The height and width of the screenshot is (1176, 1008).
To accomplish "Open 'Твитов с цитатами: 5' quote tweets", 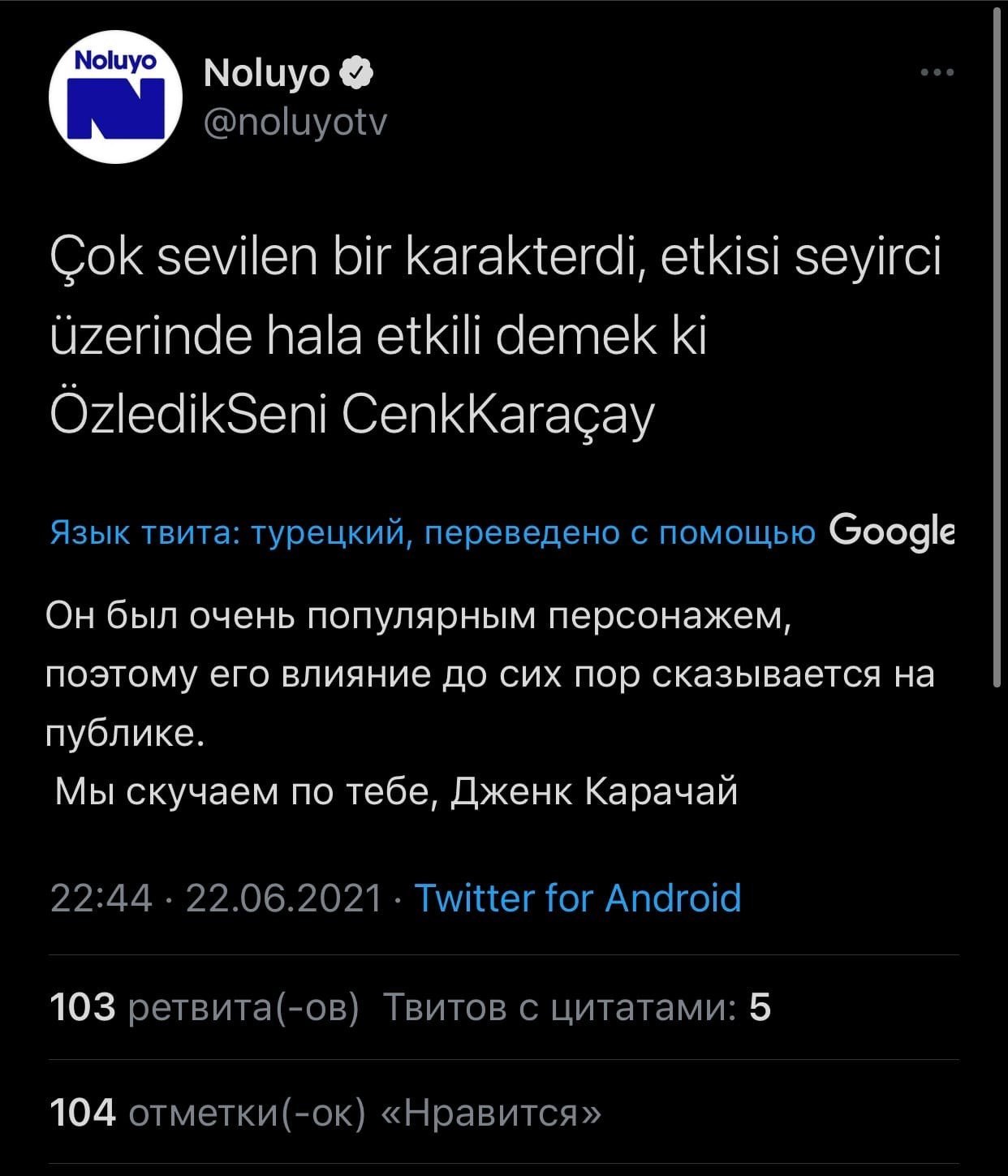I will pyautogui.click(x=575, y=1007).
